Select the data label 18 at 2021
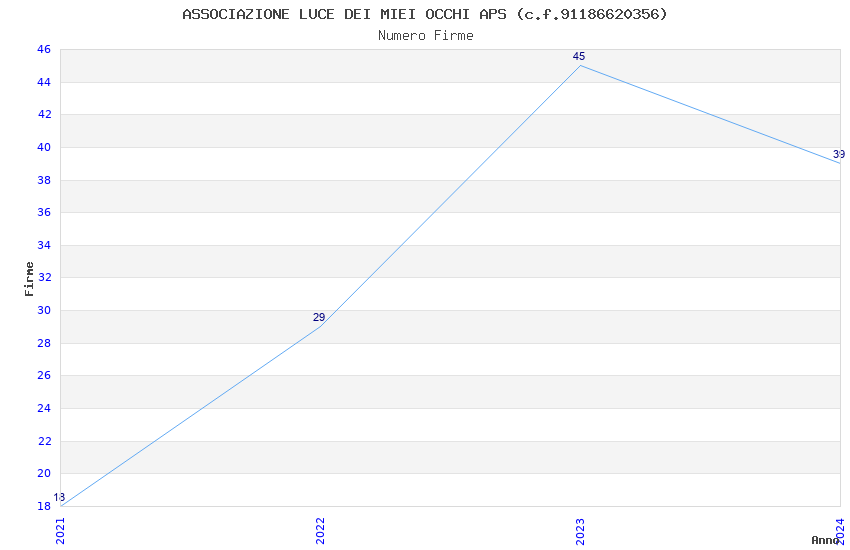The width and height of the screenshot is (850, 550). click(59, 497)
